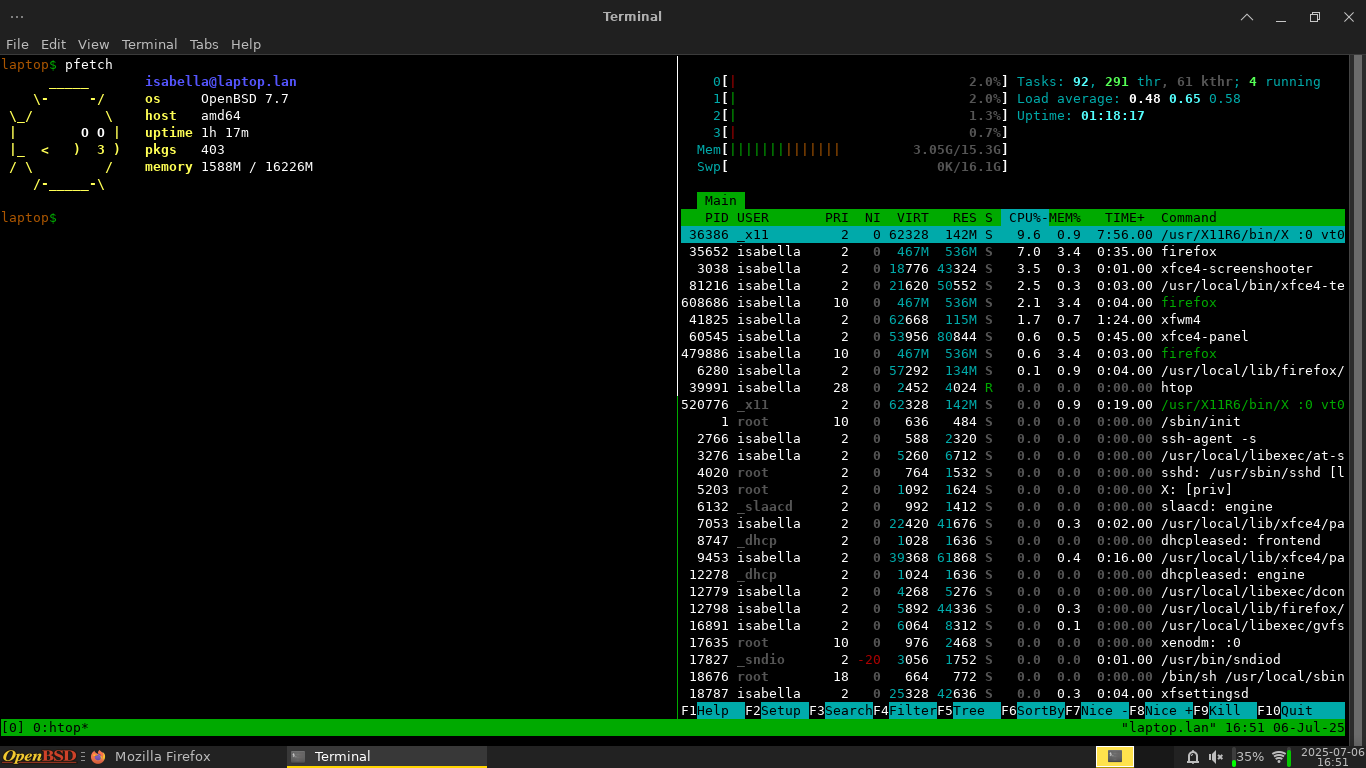Select the /sbin/init process row
This screenshot has height=768, width=1366.
coord(1013,421)
